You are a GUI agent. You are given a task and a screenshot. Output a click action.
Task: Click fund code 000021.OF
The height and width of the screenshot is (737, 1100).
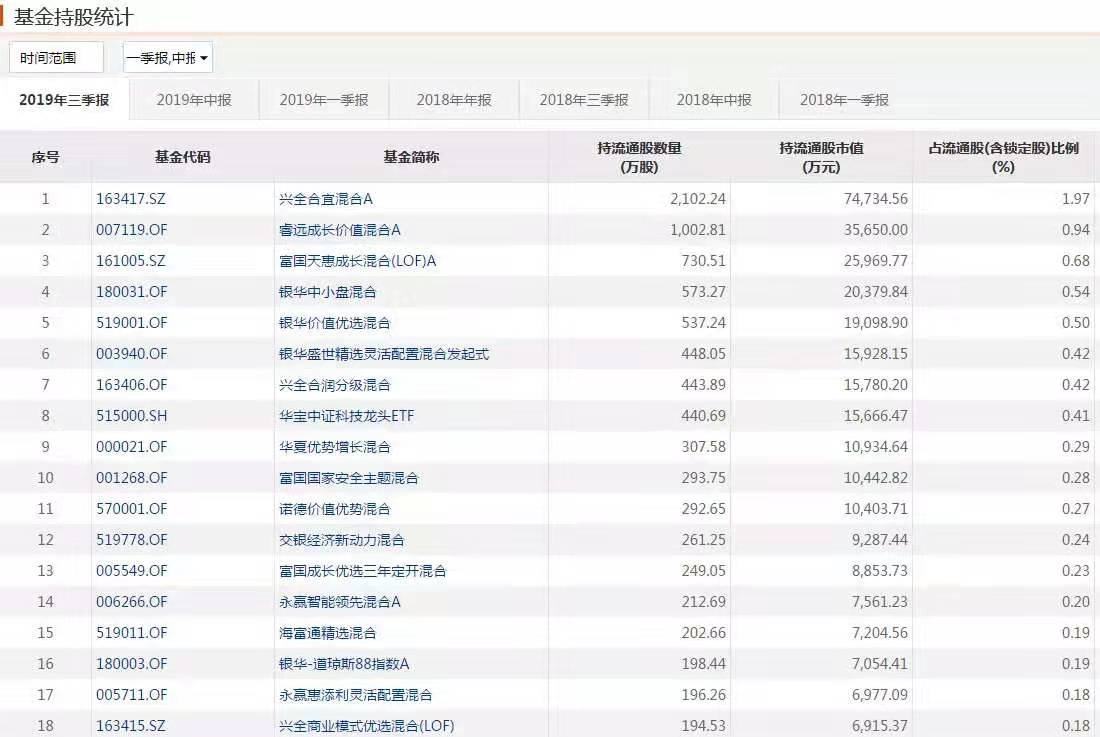pyautogui.click(x=132, y=447)
